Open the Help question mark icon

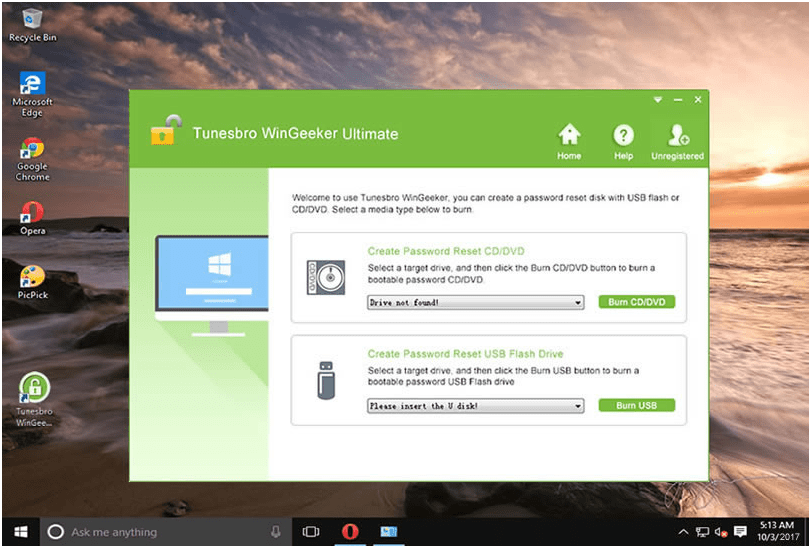click(623, 135)
